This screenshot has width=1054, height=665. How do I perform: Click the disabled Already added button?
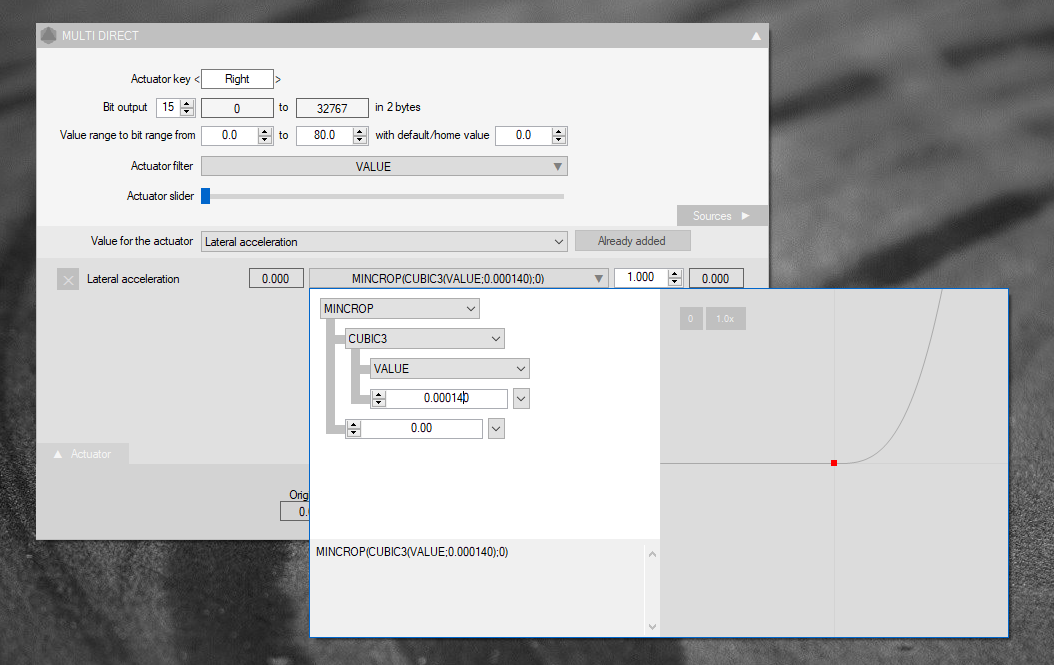point(632,241)
